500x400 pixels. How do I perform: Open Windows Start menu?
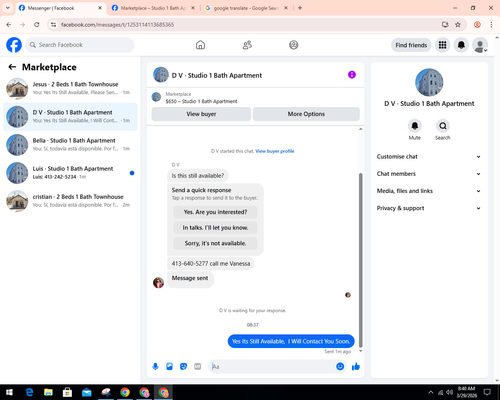point(9,392)
